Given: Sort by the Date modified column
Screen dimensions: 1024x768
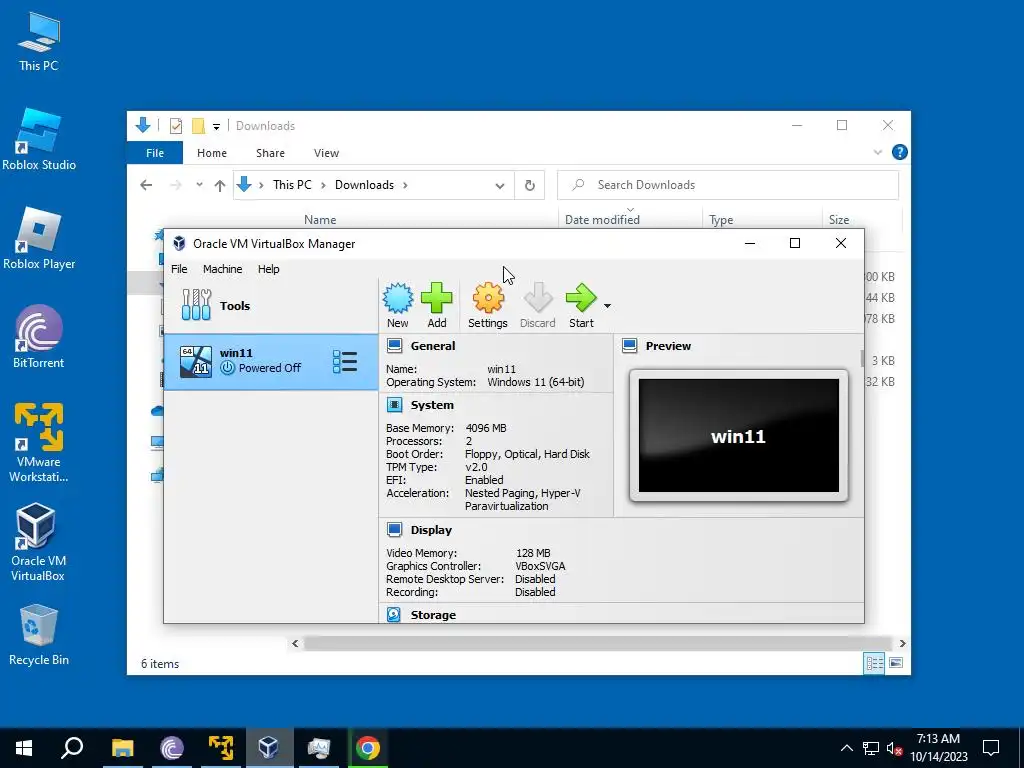Looking at the screenshot, I should point(602,220).
